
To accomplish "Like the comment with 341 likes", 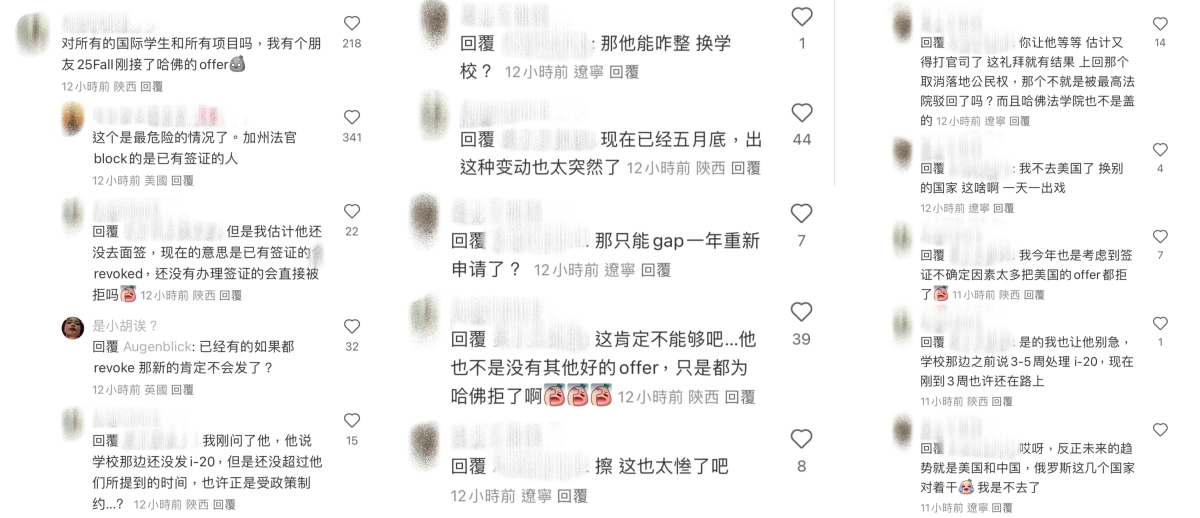I will click(x=352, y=117).
